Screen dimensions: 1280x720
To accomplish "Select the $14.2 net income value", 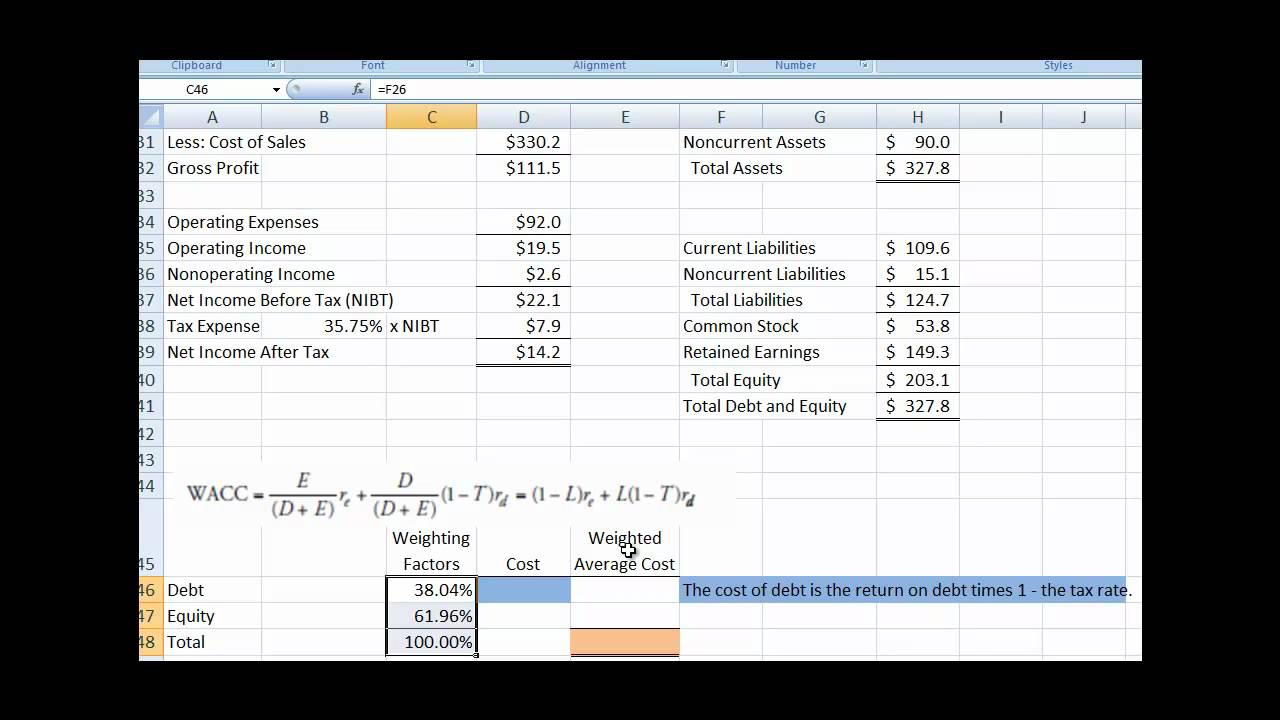I will point(523,352).
